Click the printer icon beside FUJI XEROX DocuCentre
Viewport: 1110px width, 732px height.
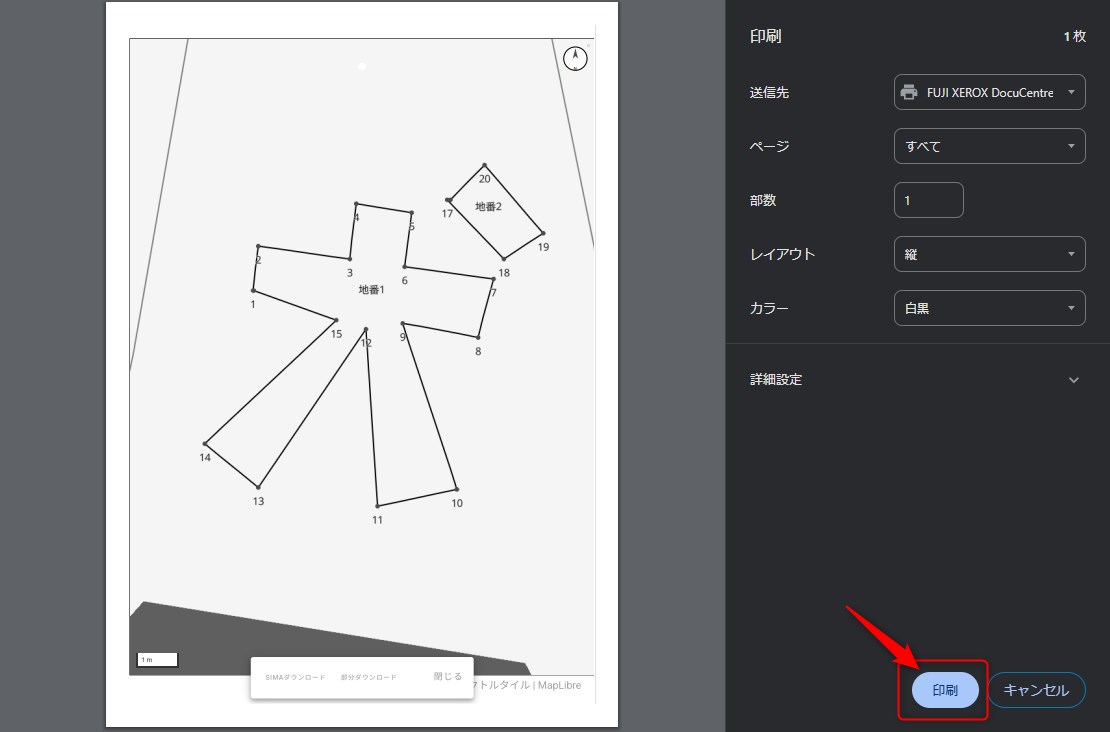(909, 92)
